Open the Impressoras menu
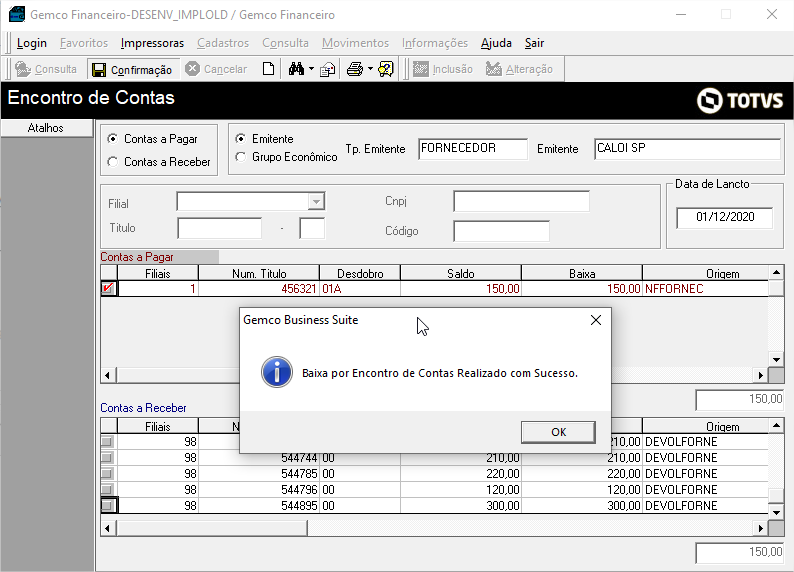 [x=152, y=43]
